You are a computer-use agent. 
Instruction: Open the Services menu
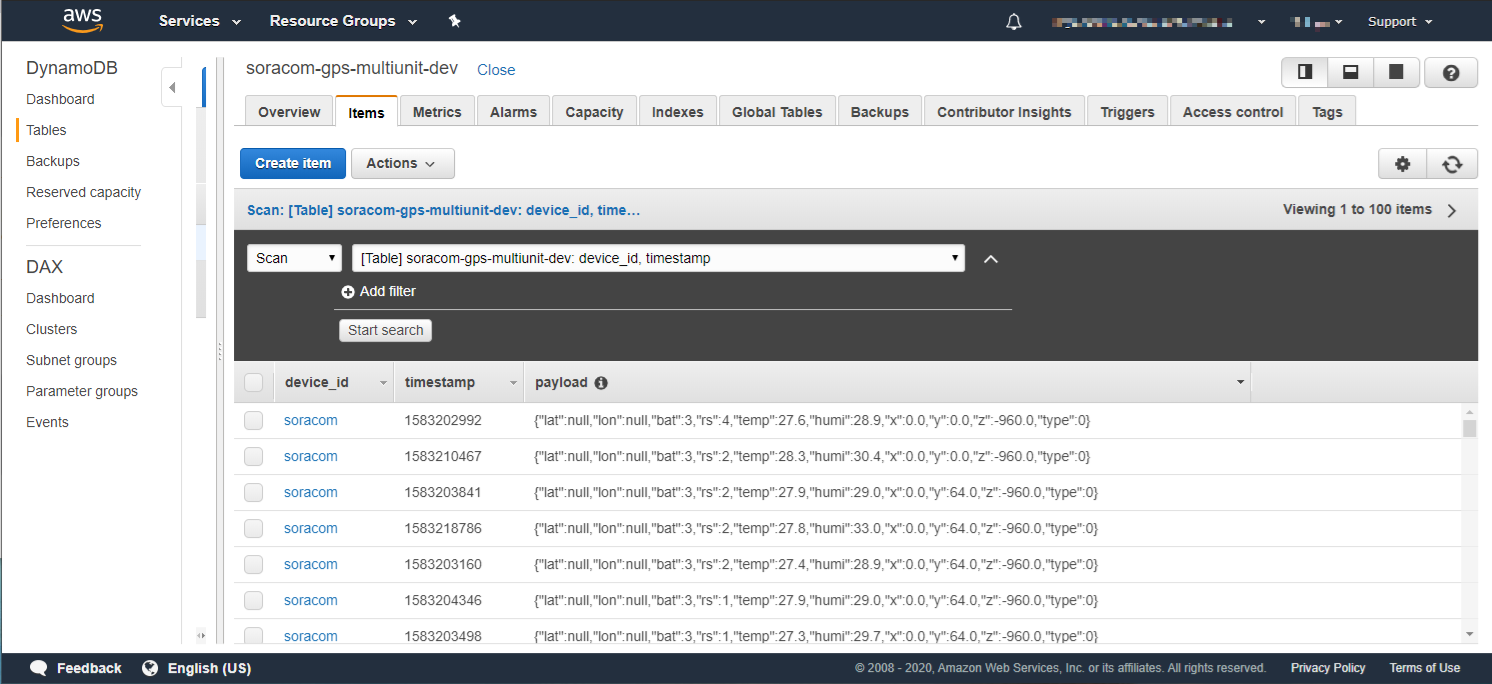200,21
